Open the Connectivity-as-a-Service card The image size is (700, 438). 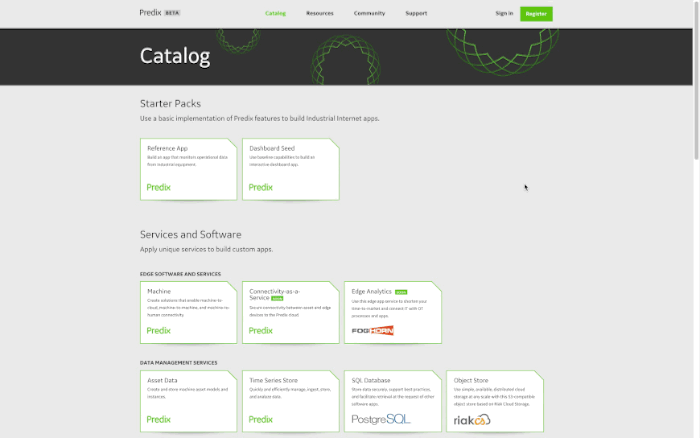291,313
